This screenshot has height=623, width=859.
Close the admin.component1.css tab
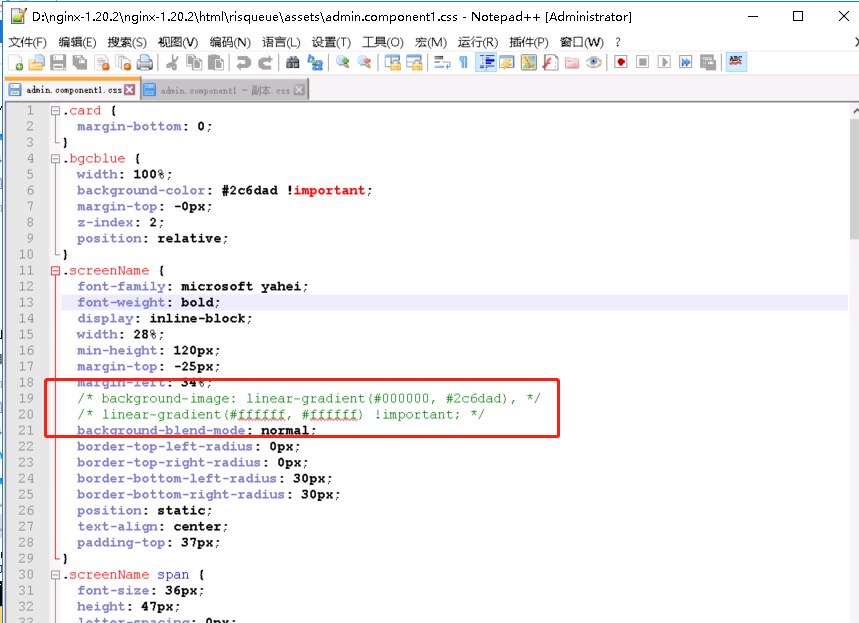130,90
